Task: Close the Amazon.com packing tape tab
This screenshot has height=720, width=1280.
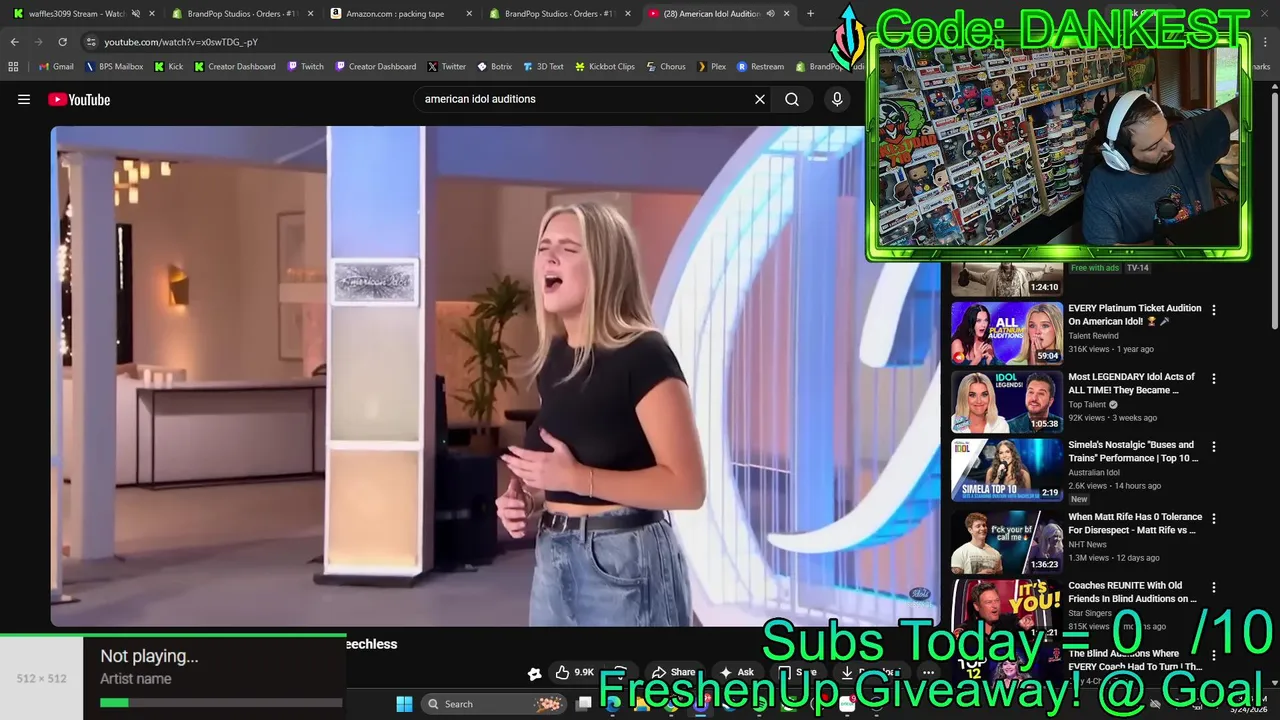Action: coord(469,14)
